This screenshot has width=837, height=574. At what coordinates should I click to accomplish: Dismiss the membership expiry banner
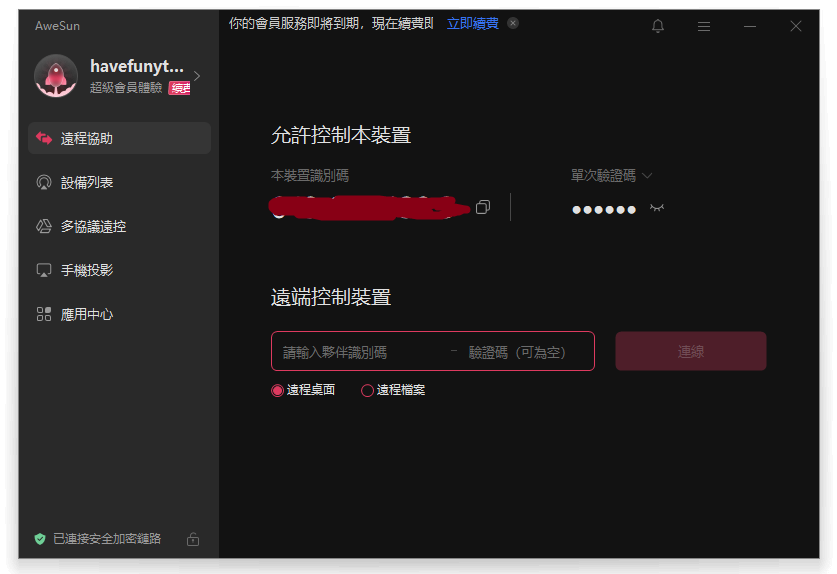coord(513,23)
